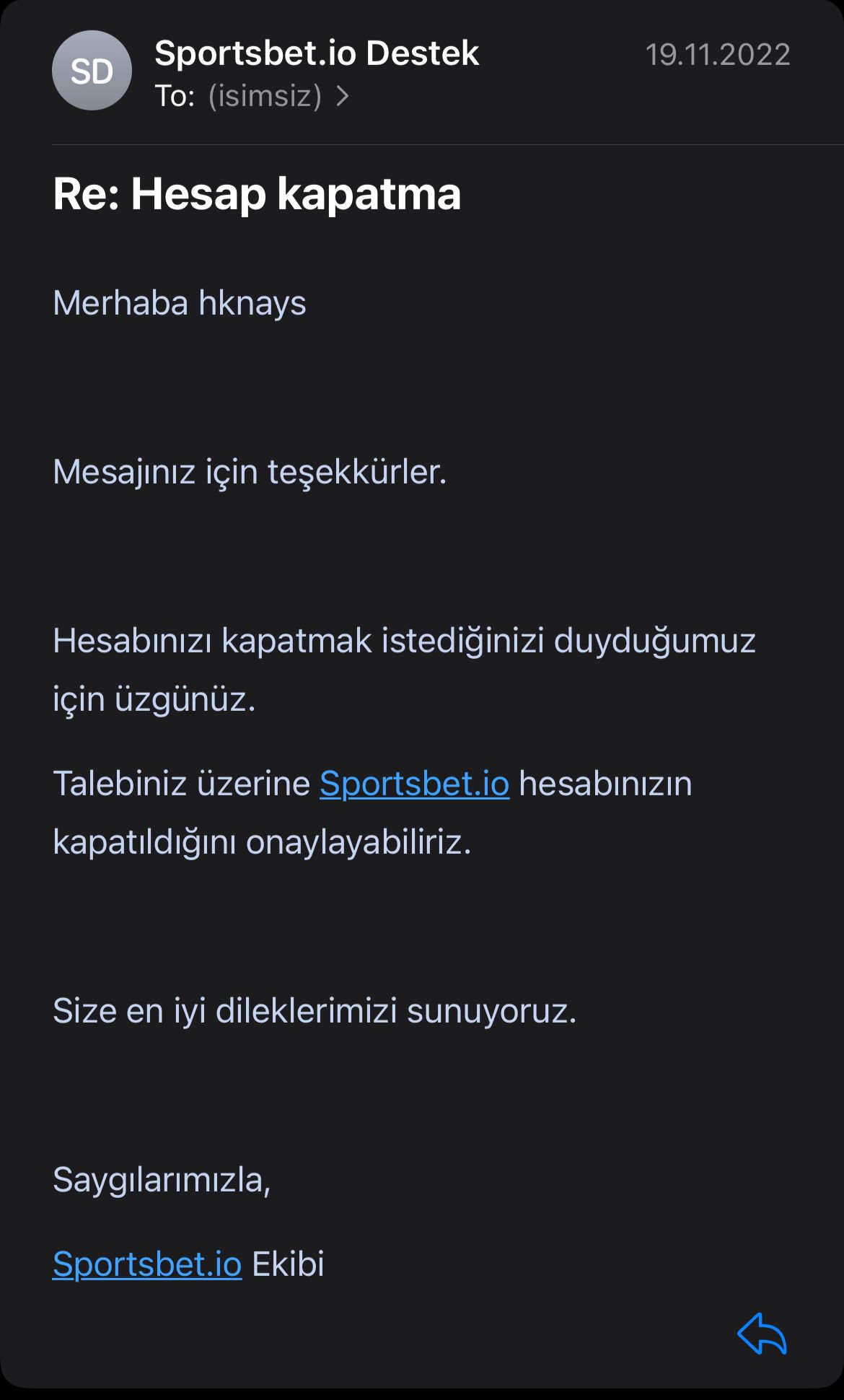Click the greeting 'Merhaba hknays'
The image size is (844, 1400).
pyautogui.click(x=180, y=303)
